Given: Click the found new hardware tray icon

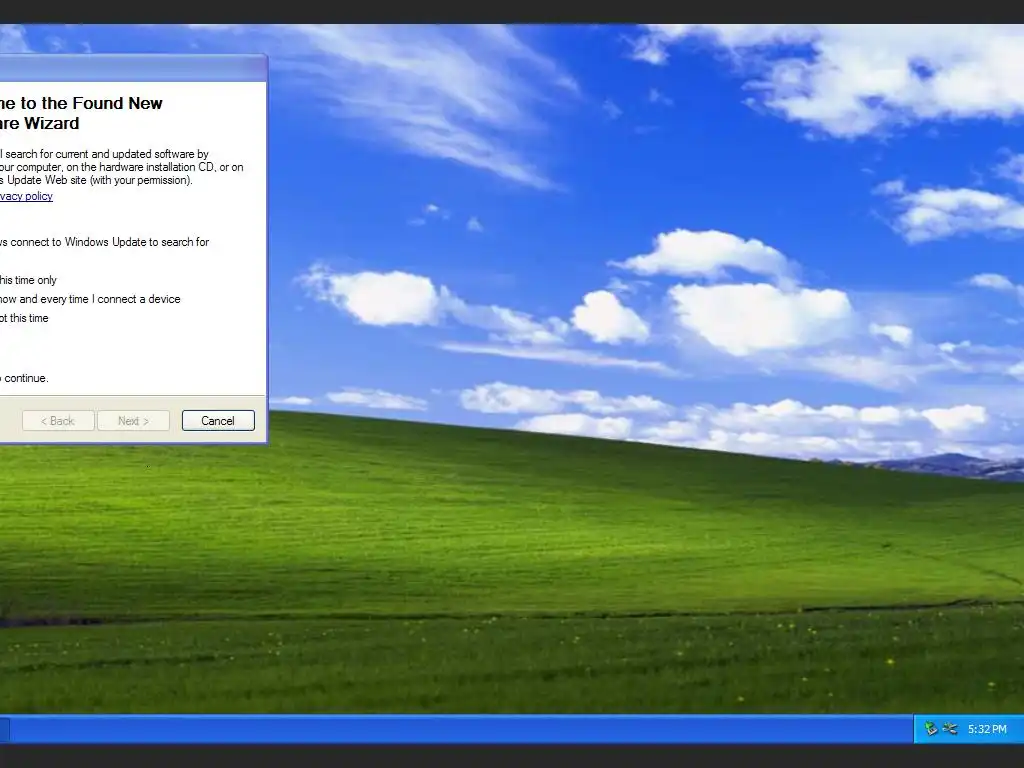Looking at the screenshot, I should pyautogui.click(x=950, y=729).
